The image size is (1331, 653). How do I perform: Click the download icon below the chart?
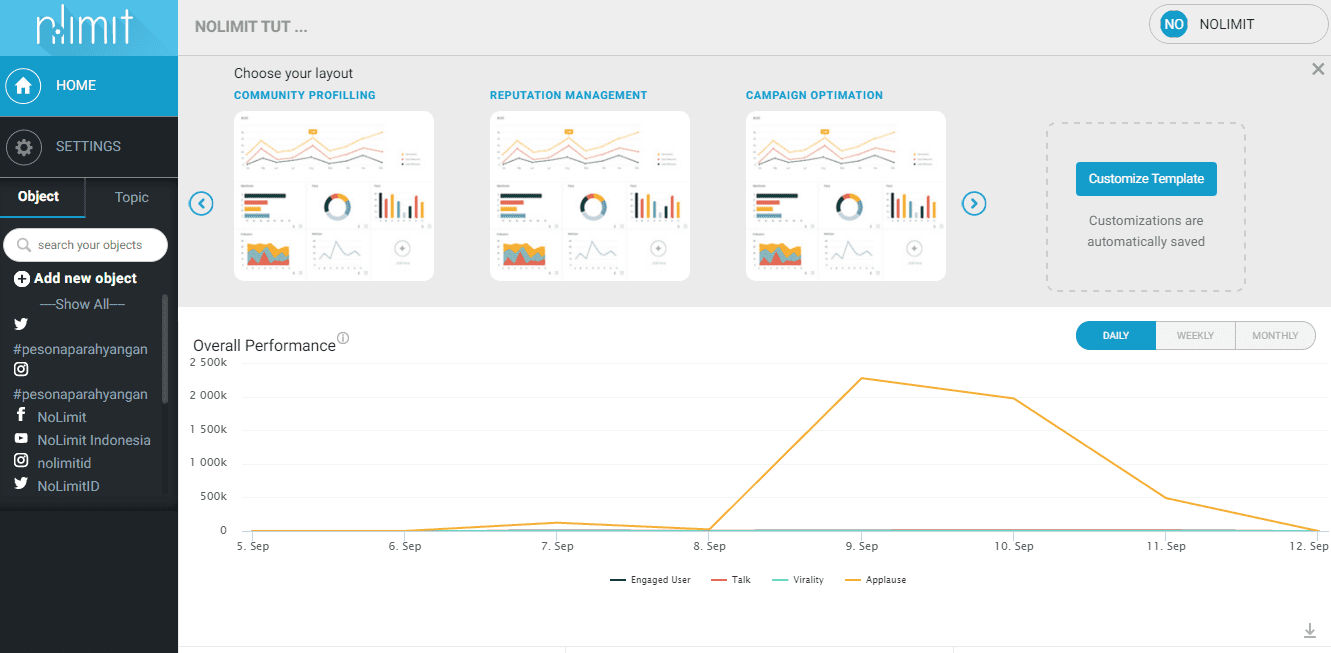click(x=1310, y=631)
